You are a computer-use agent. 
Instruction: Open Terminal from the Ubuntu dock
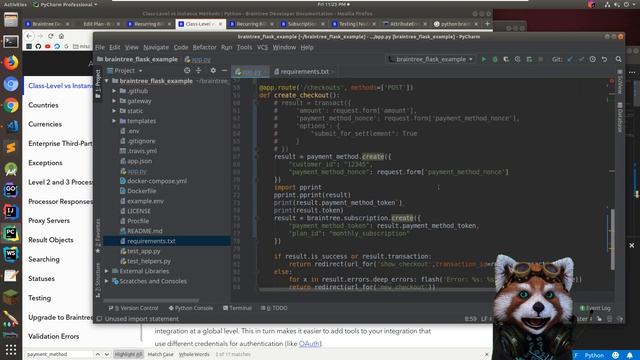tap(11, 42)
